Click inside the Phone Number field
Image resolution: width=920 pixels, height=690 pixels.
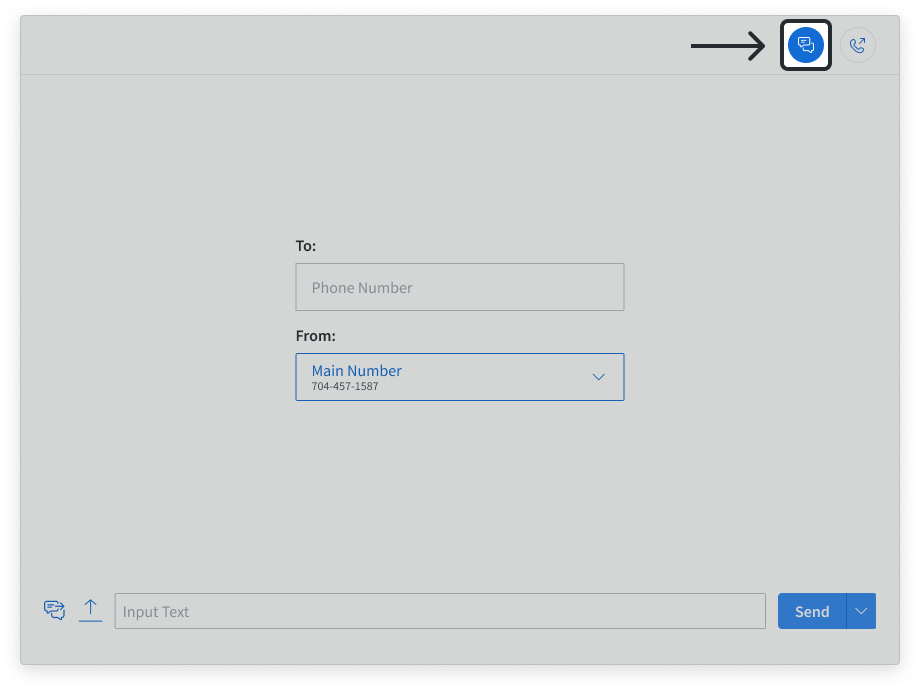pyautogui.click(x=459, y=287)
